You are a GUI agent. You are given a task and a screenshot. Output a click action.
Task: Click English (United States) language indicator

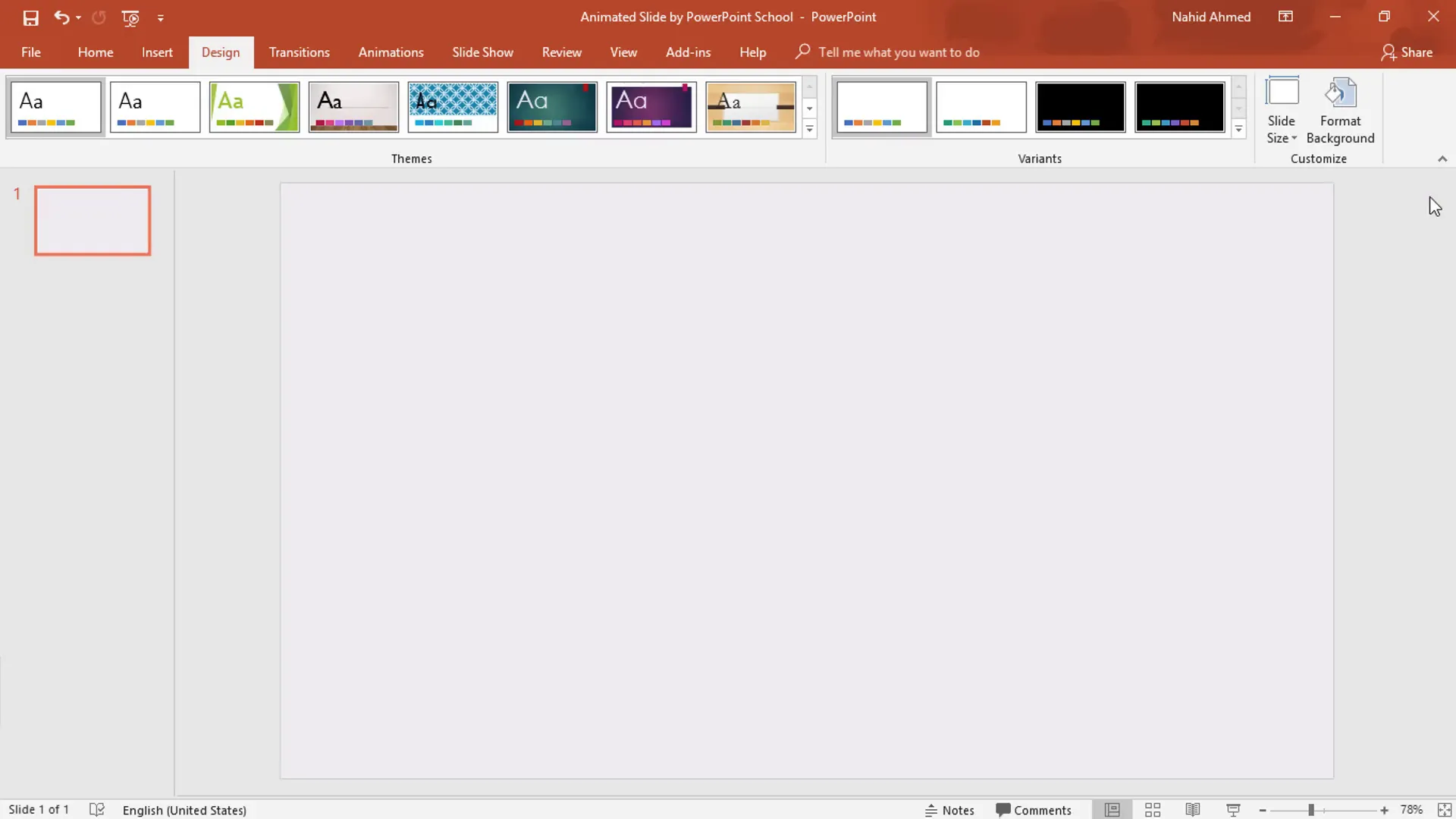(184, 810)
